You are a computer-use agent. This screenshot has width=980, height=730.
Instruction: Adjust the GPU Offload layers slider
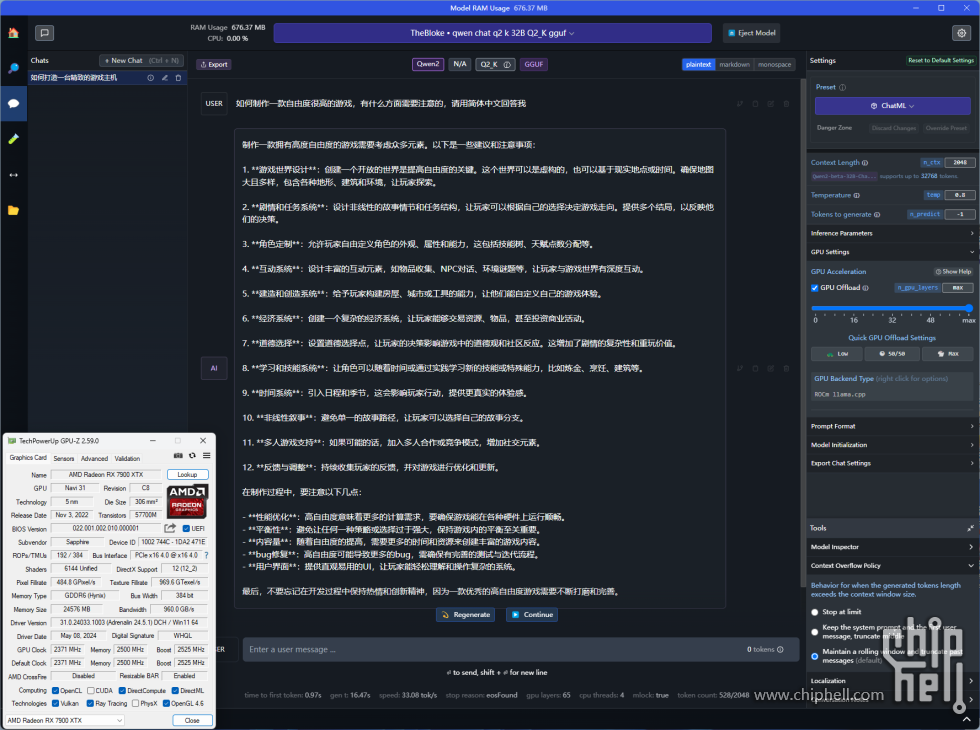(x=892, y=308)
